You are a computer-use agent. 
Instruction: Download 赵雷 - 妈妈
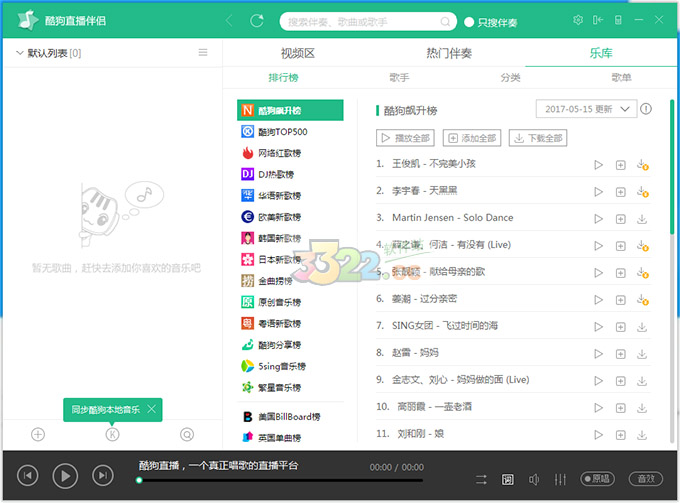click(x=642, y=354)
